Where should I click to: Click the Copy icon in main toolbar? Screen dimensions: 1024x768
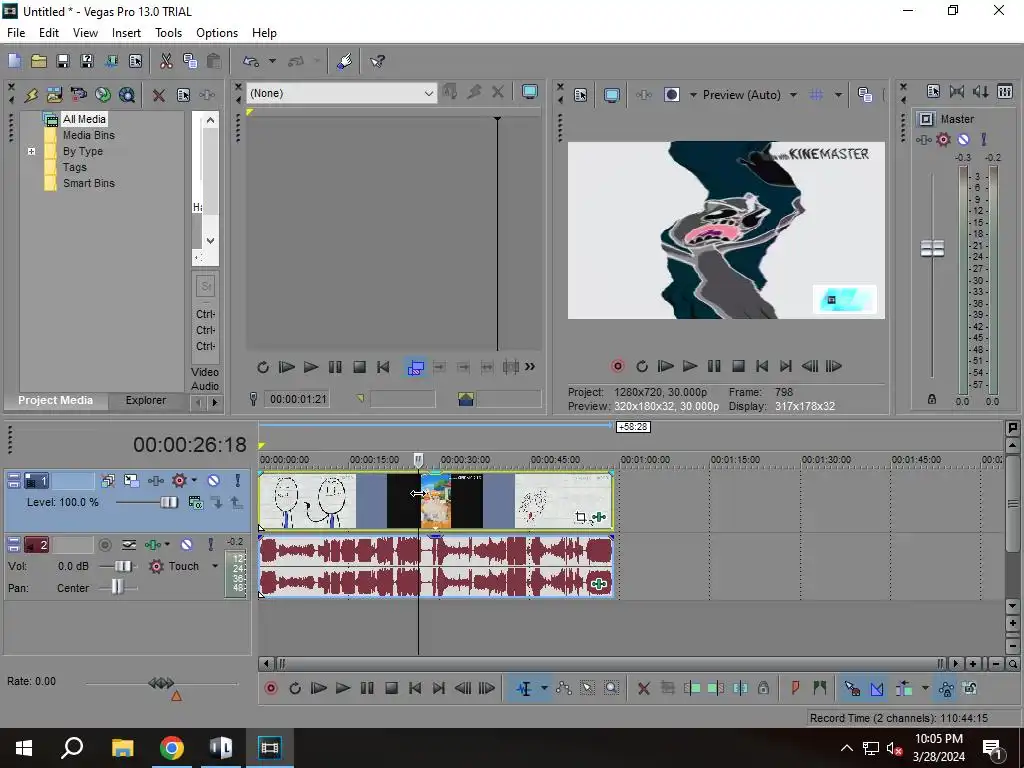coord(190,61)
